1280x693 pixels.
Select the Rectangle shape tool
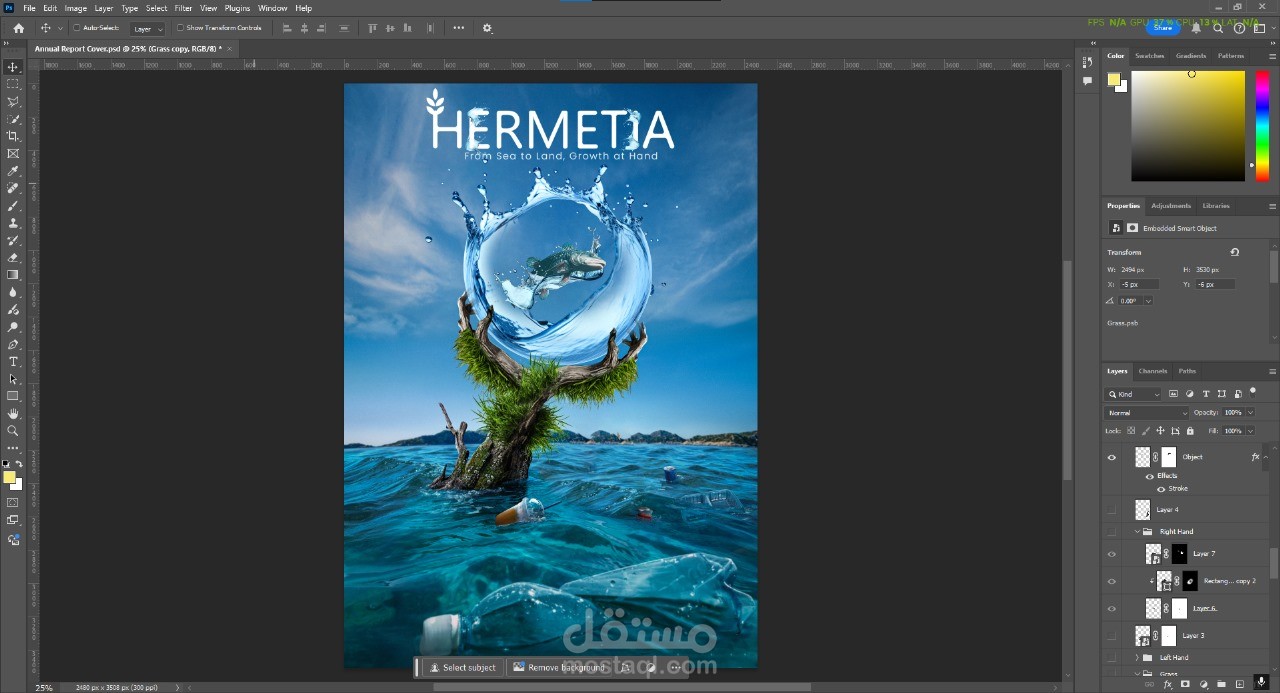(x=13, y=396)
